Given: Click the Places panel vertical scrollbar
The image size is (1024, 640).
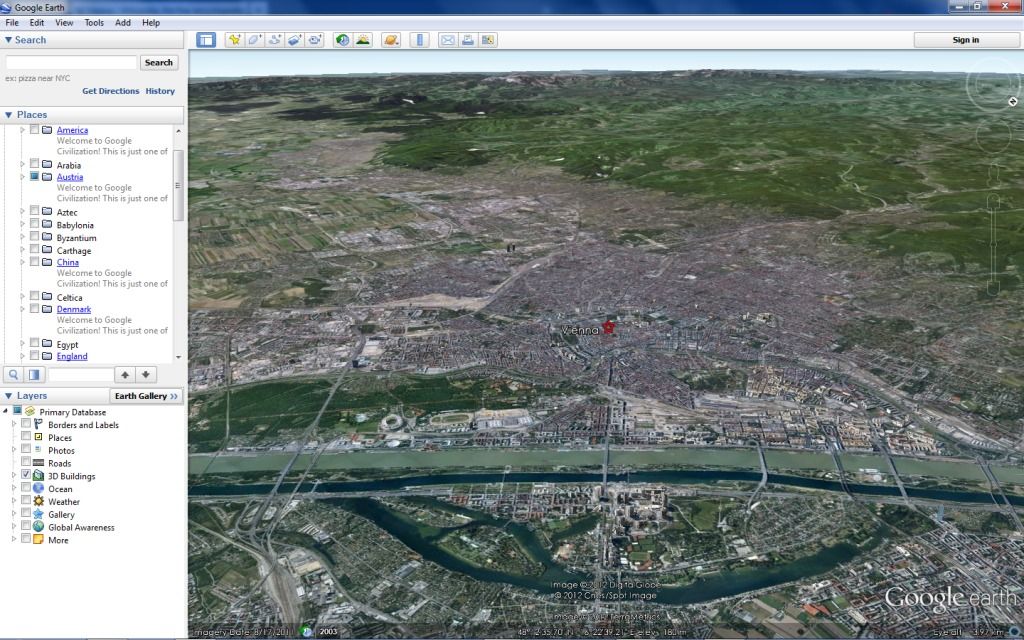Looking at the screenshot, I should [x=178, y=185].
